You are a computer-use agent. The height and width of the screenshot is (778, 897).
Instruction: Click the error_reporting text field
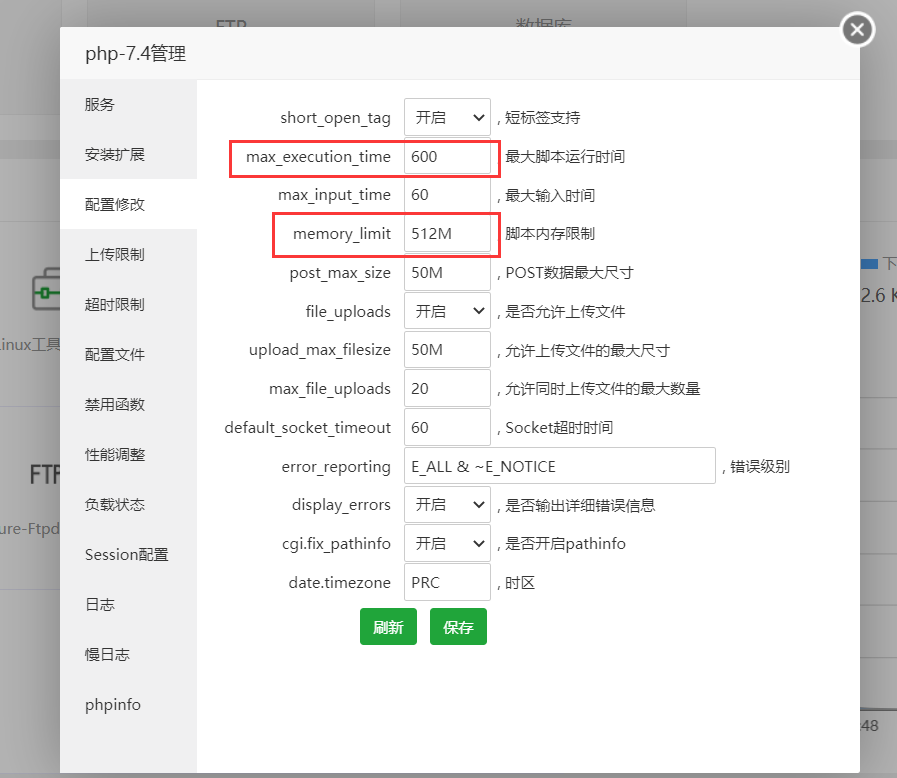(559, 466)
